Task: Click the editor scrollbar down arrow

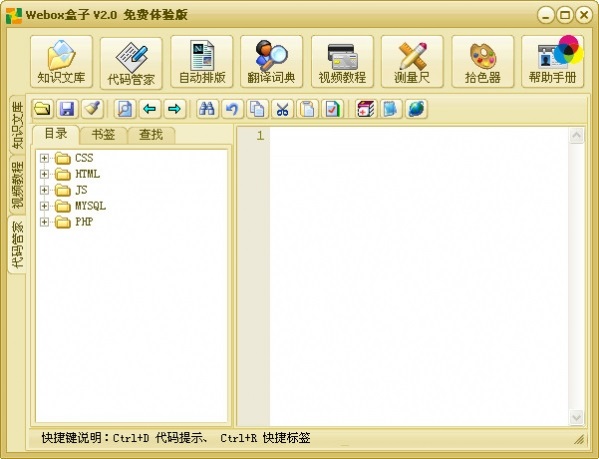Action: (x=576, y=417)
